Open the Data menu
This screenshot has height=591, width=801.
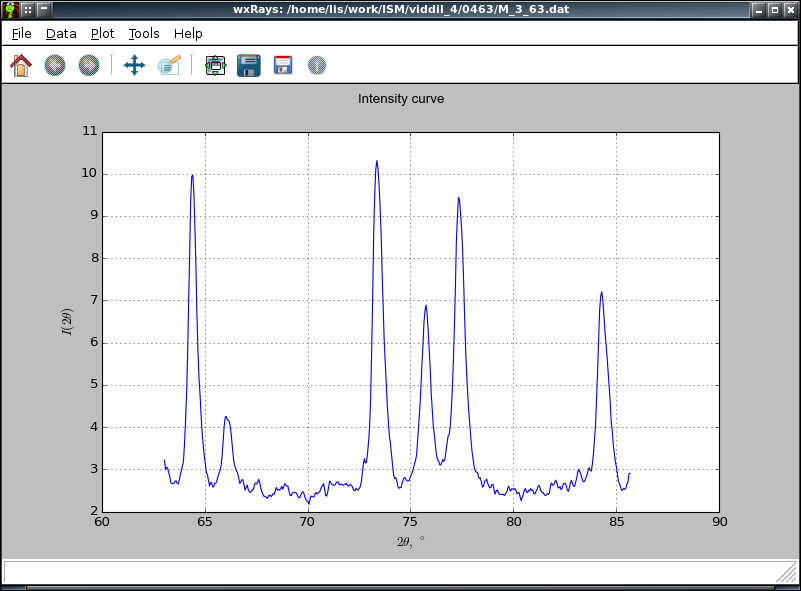click(x=61, y=33)
